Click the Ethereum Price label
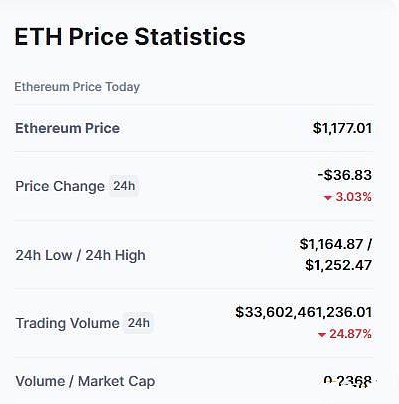 67,128
